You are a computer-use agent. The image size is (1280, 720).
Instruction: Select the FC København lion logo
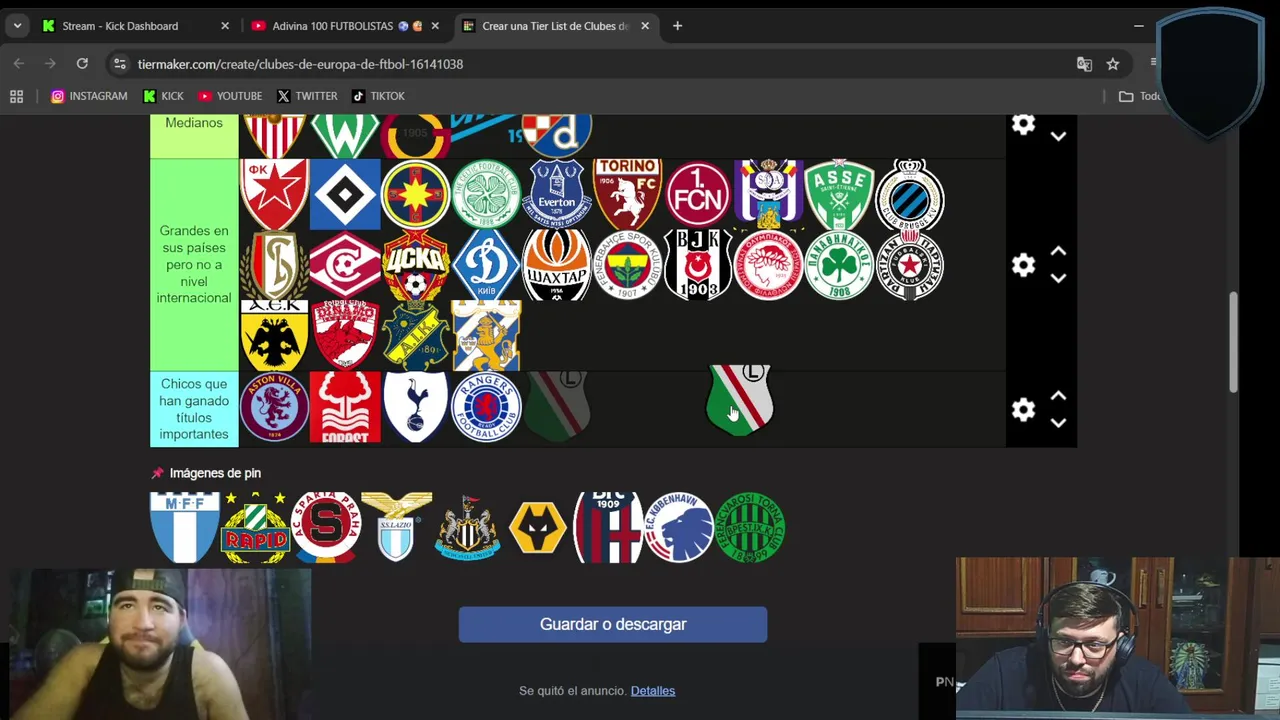tap(679, 527)
